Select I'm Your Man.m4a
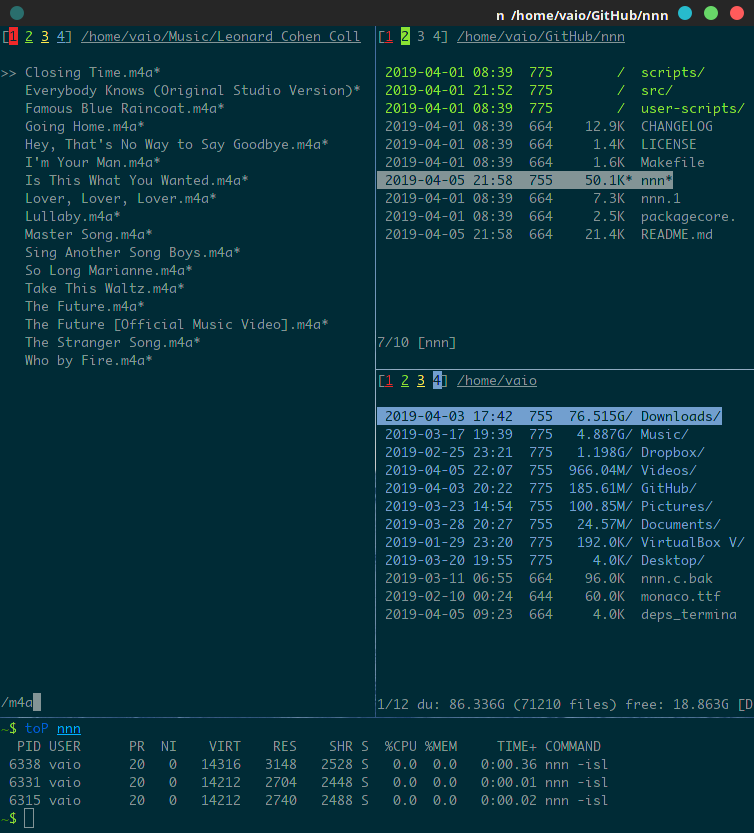Viewport: 754px width, 833px height. [92, 163]
